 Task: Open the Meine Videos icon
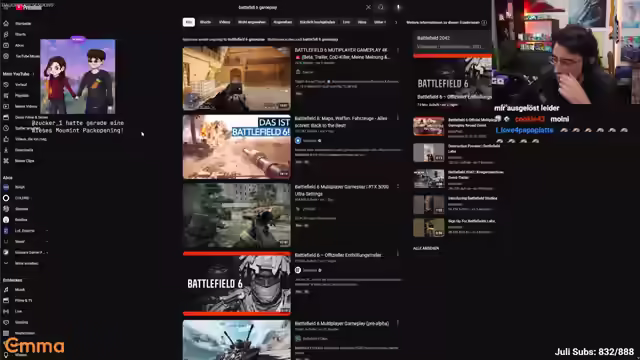(x=6, y=106)
